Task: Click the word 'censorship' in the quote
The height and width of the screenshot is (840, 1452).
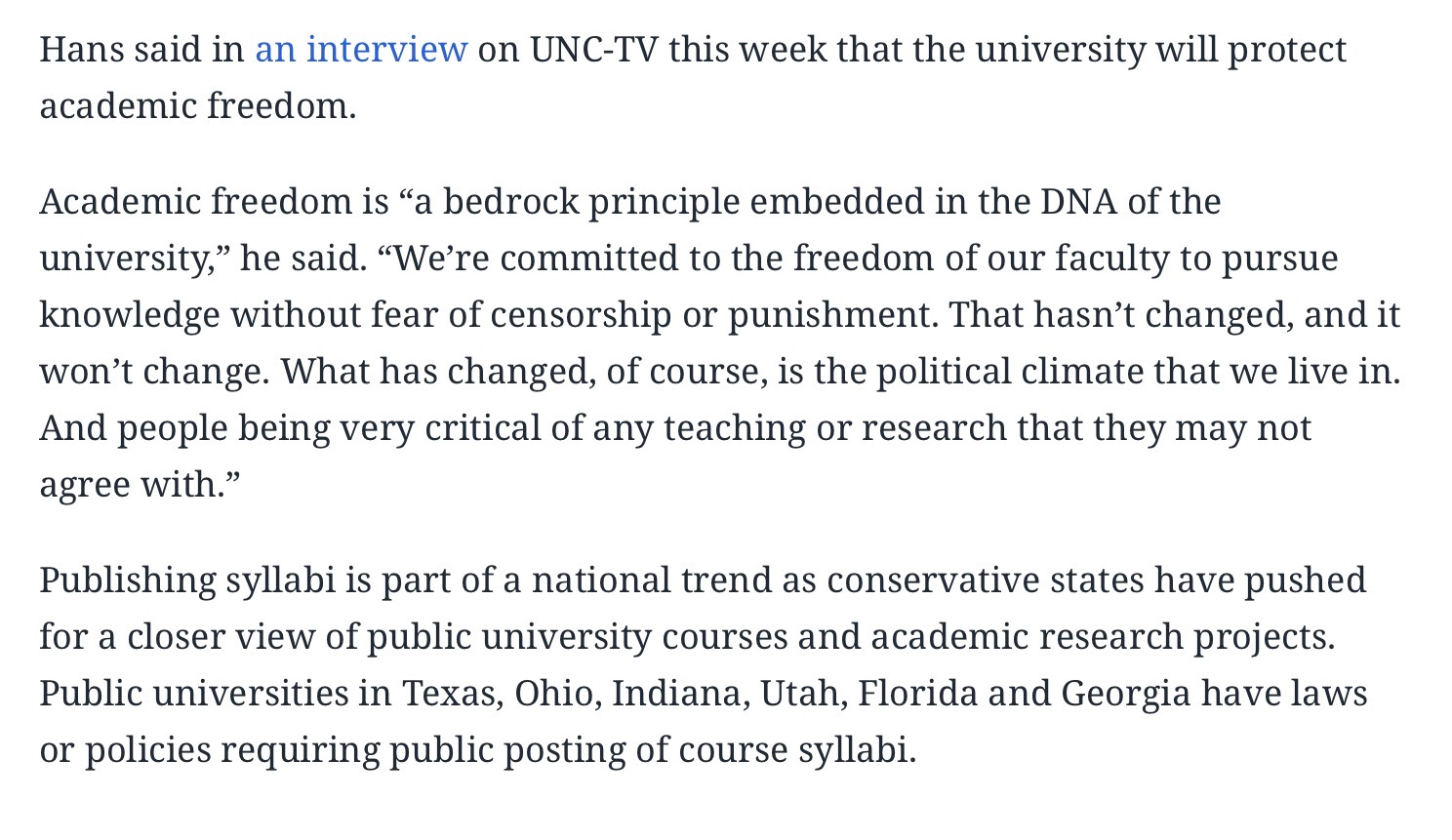Action: (x=581, y=314)
